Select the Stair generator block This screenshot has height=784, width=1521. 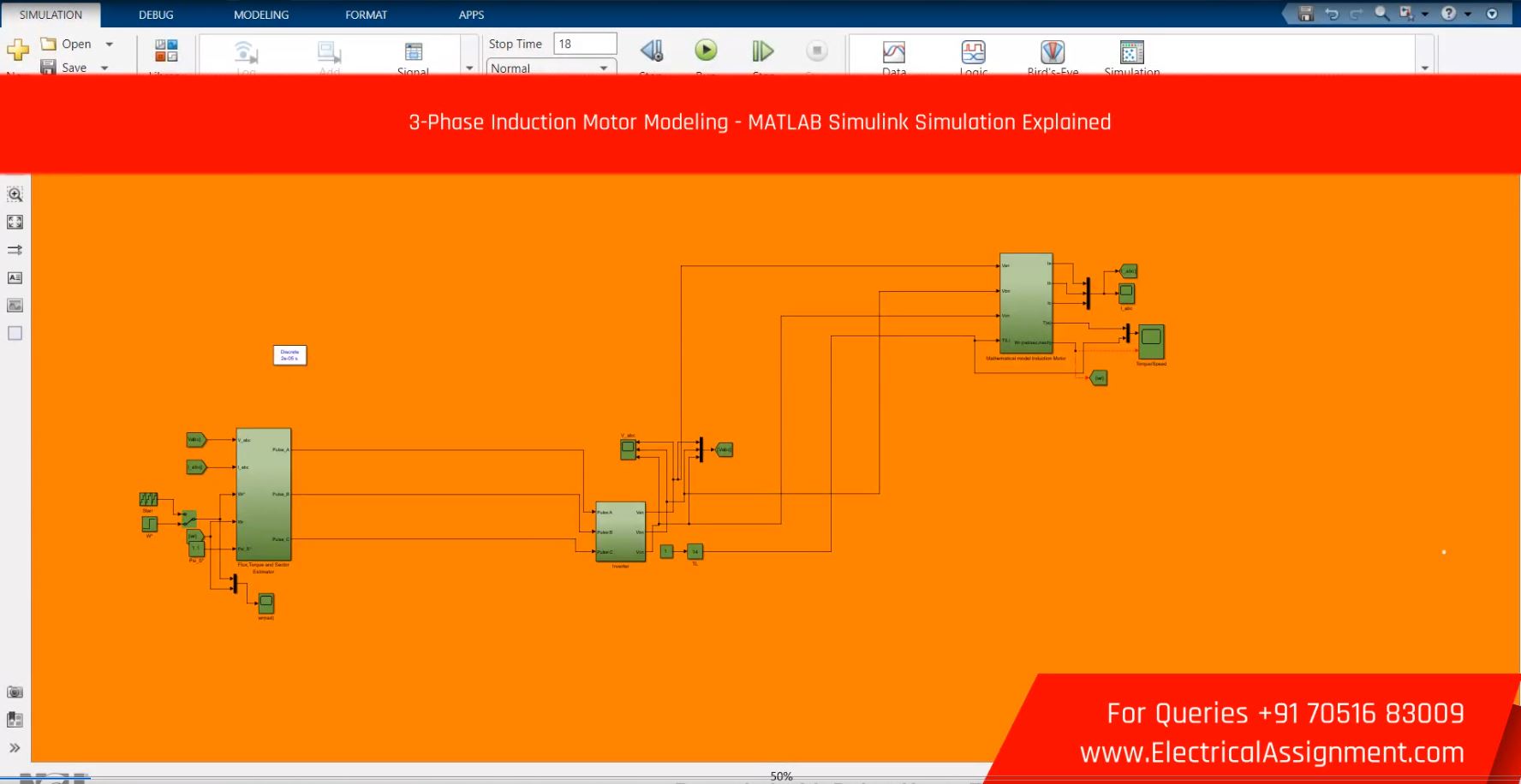[x=148, y=499]
